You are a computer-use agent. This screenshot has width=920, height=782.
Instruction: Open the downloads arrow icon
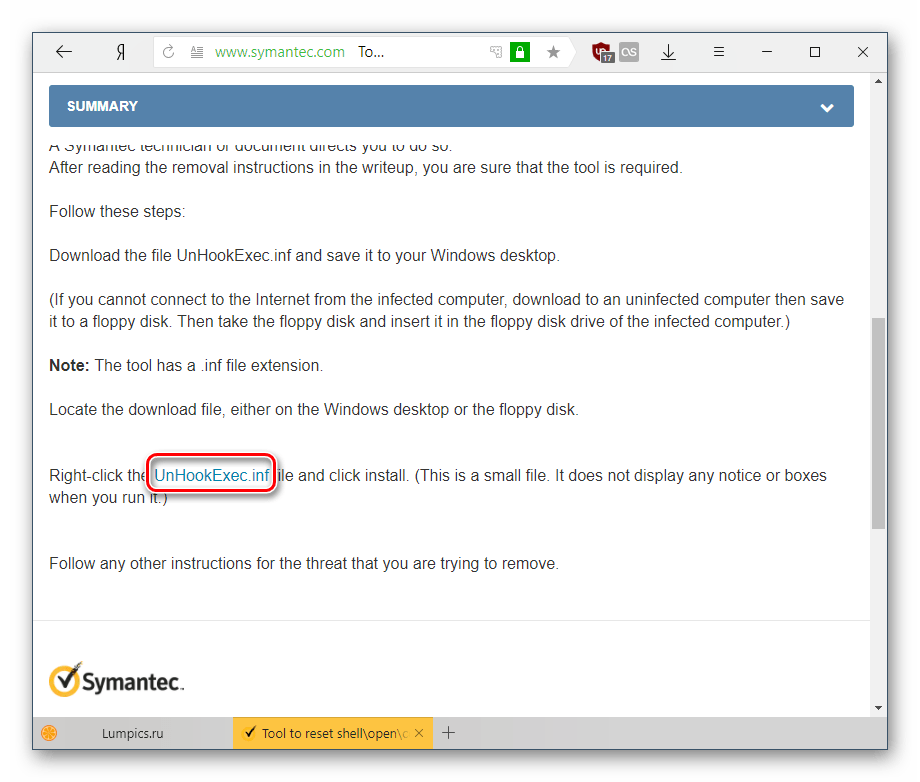click(669, 52)
